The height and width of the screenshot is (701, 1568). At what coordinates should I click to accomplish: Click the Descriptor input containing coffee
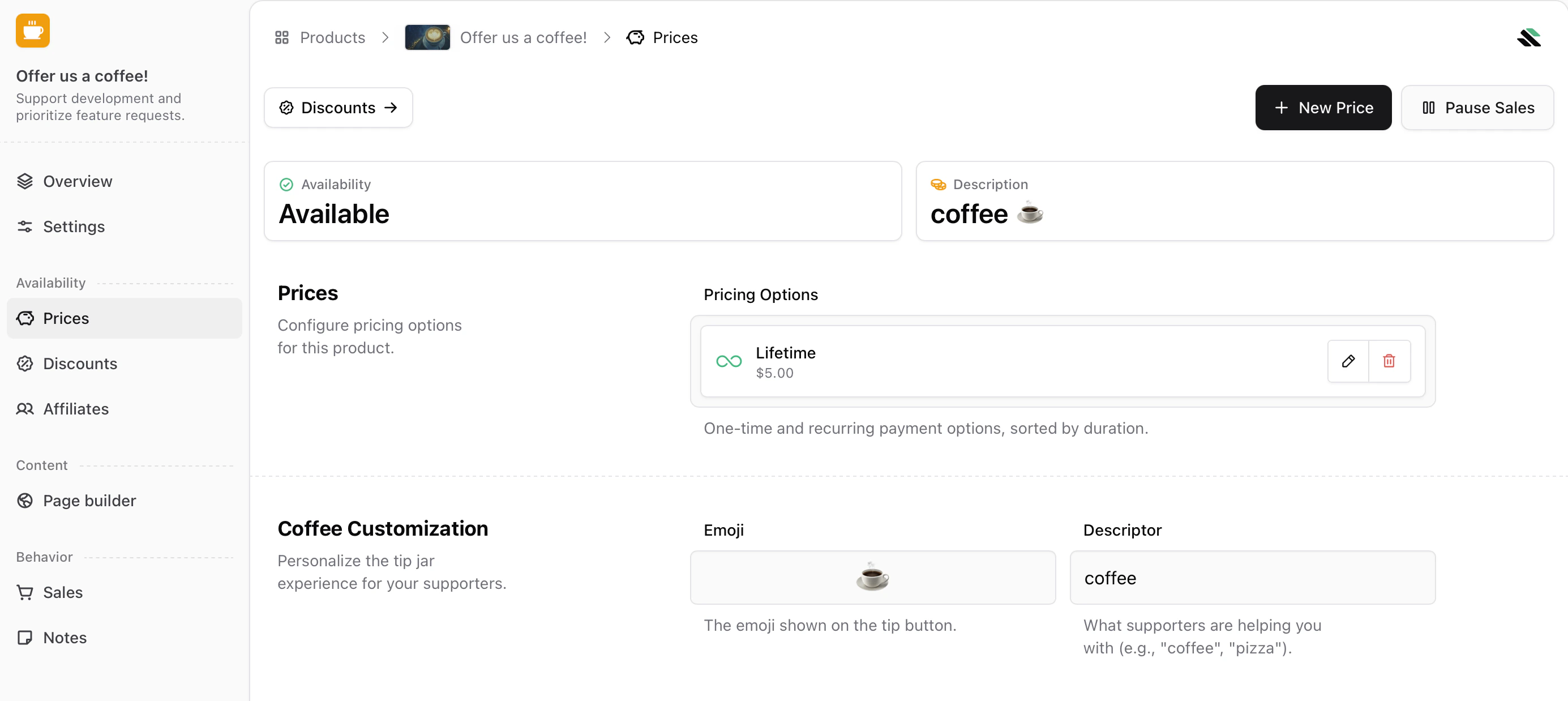tap(1252, 578)
